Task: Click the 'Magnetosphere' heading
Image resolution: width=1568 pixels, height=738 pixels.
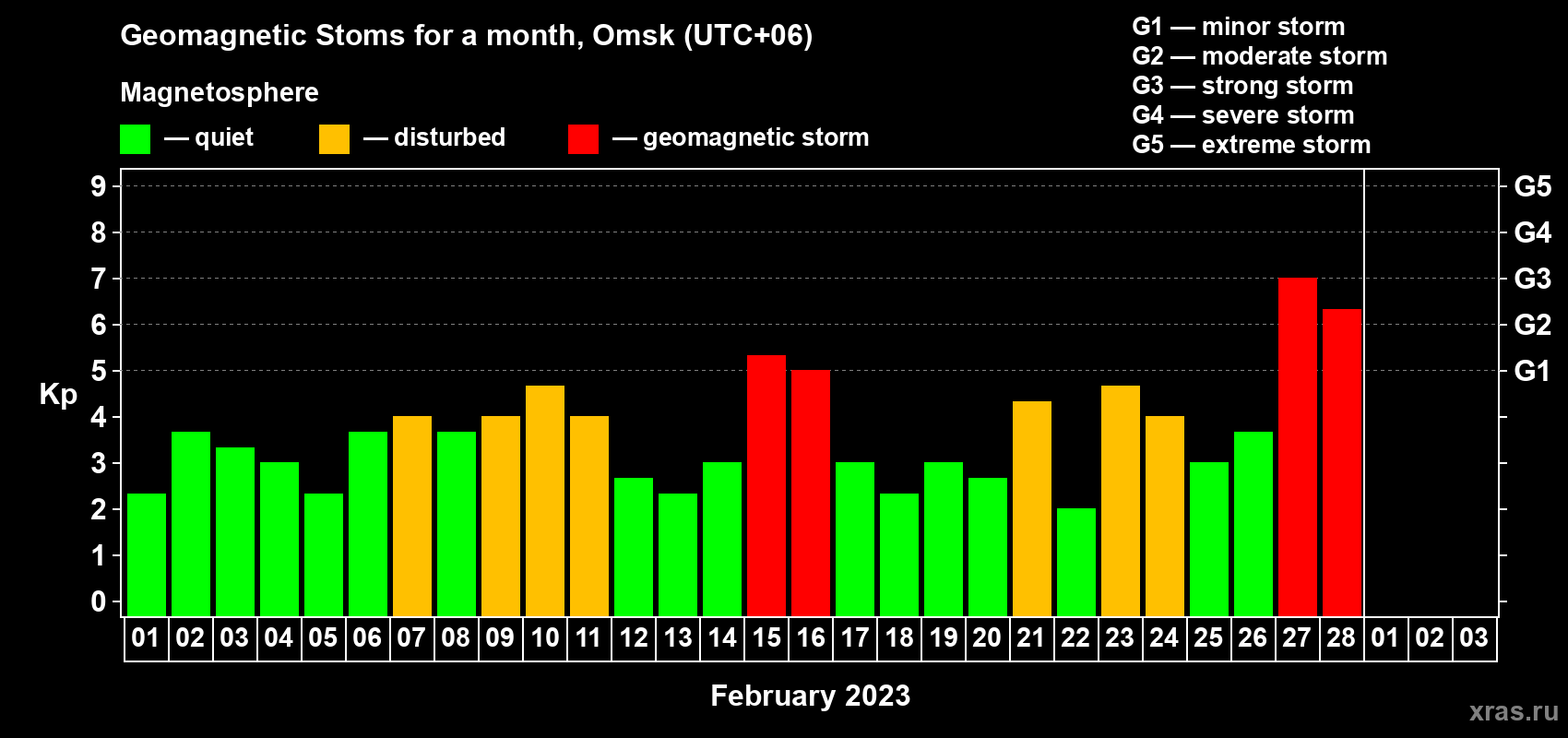Action: pos(220,92)
